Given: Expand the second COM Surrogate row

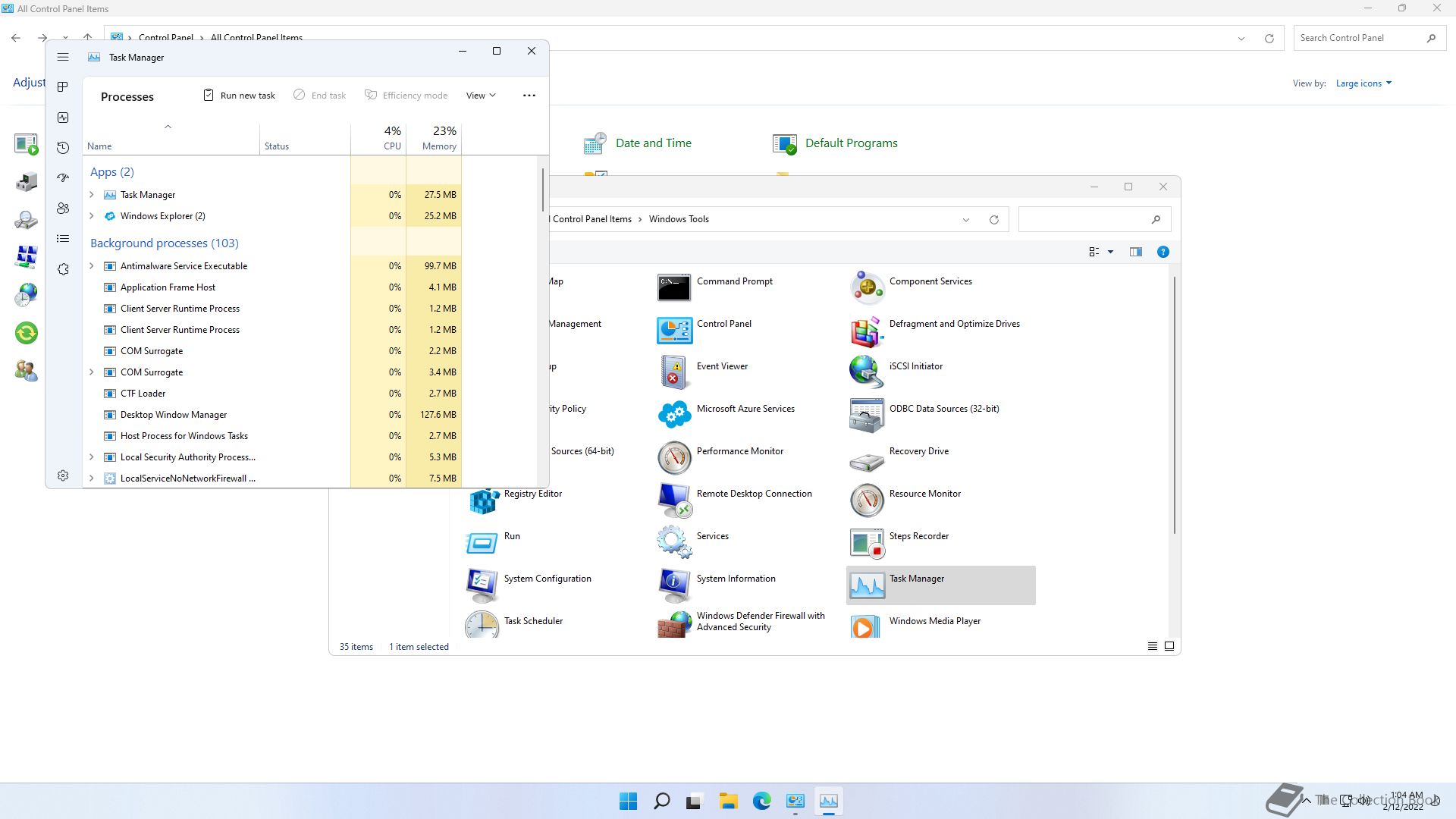Looking at the screenshot, I should [x=92, y=372].
